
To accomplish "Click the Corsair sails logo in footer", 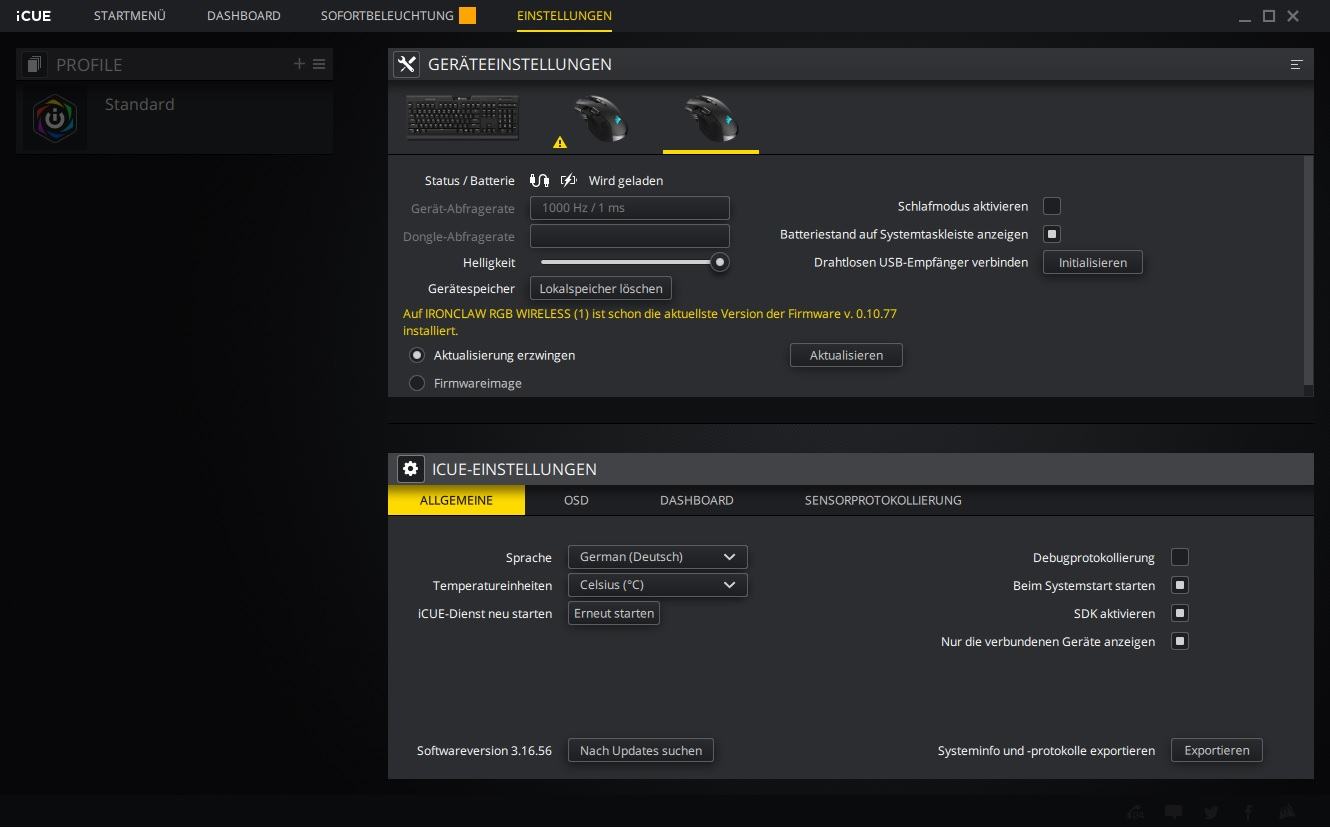I will pyautogui.click(x=1288, y=812).
